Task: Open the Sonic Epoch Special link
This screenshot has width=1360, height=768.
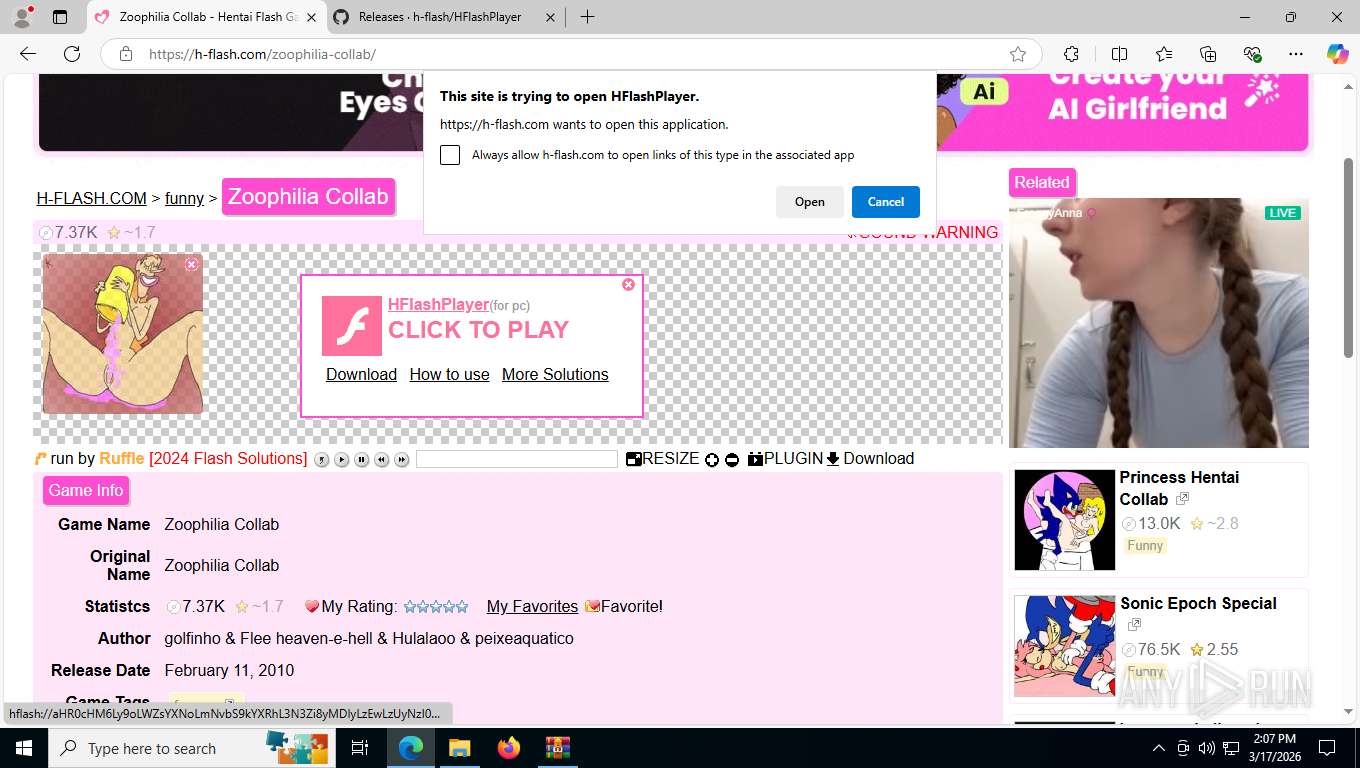Action: tap(1198, 603)
